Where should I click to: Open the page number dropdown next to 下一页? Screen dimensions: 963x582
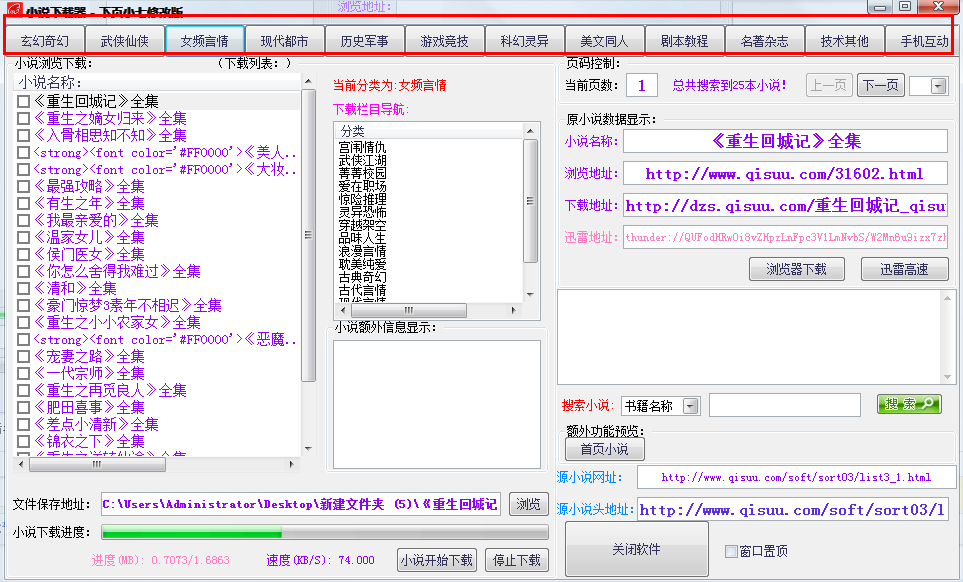click(x=938, y=86)
